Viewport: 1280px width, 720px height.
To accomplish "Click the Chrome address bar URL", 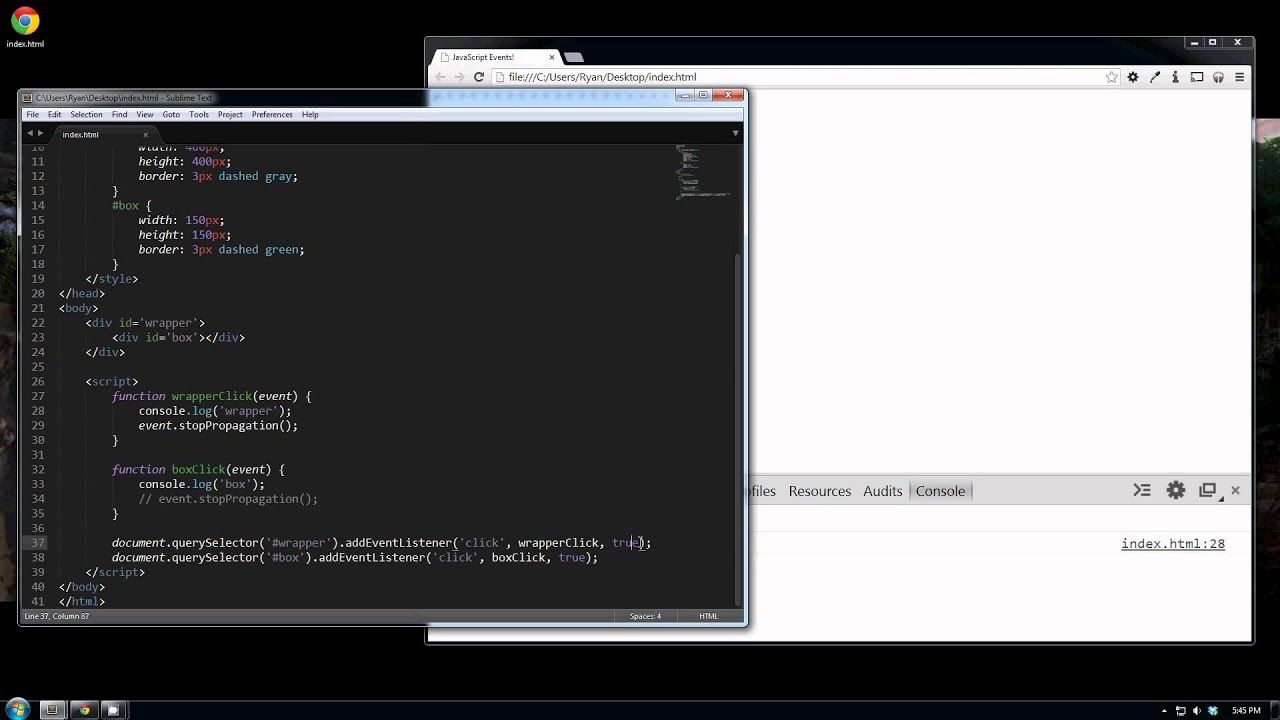I will 603,77.
